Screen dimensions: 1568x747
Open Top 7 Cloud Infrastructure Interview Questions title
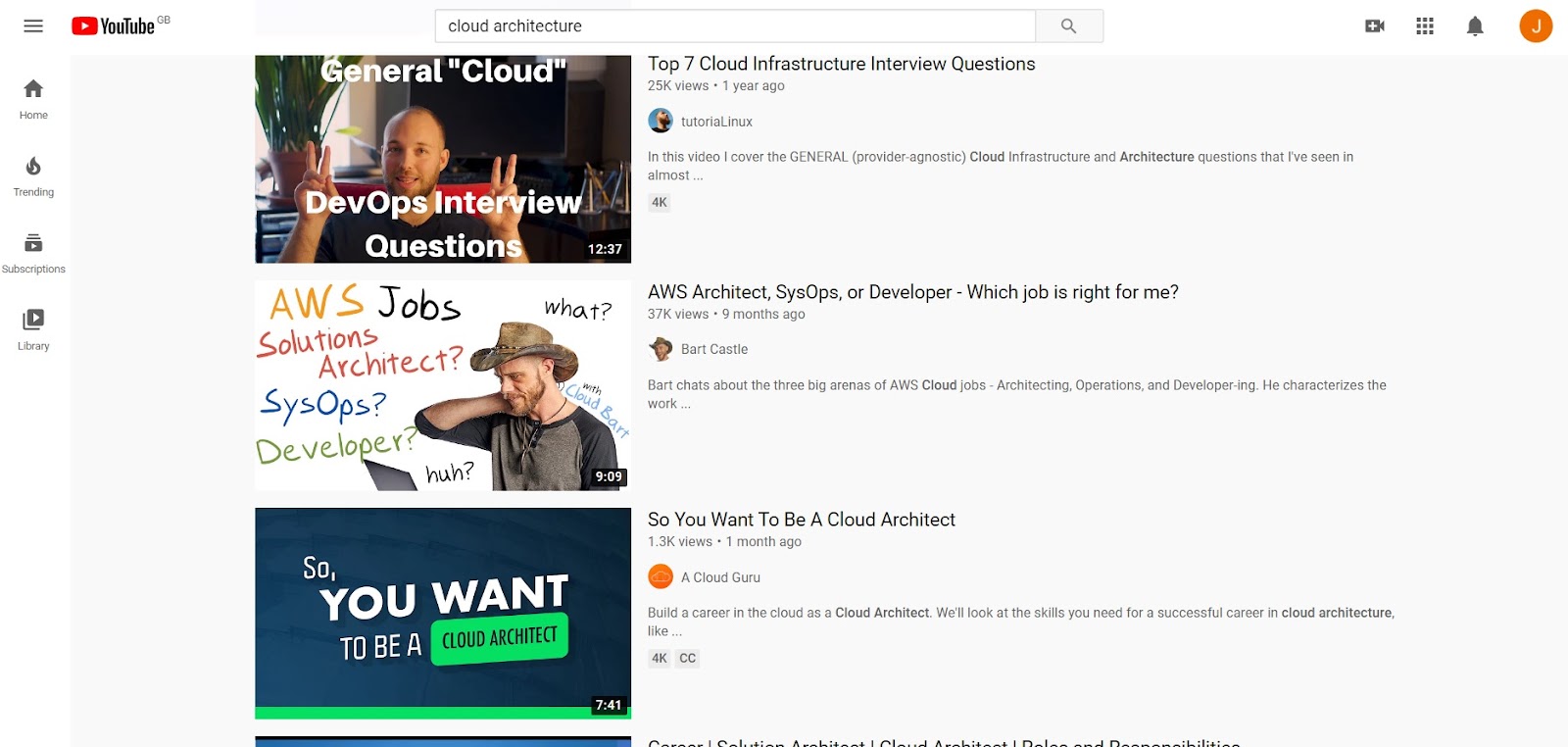[x=841, y=64]
